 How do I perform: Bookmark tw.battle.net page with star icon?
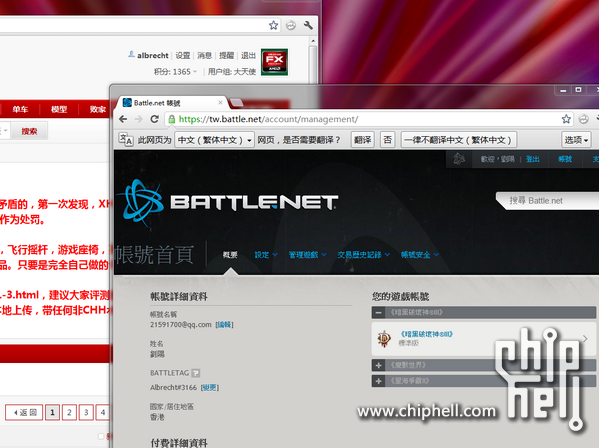[x=566, y=119]
